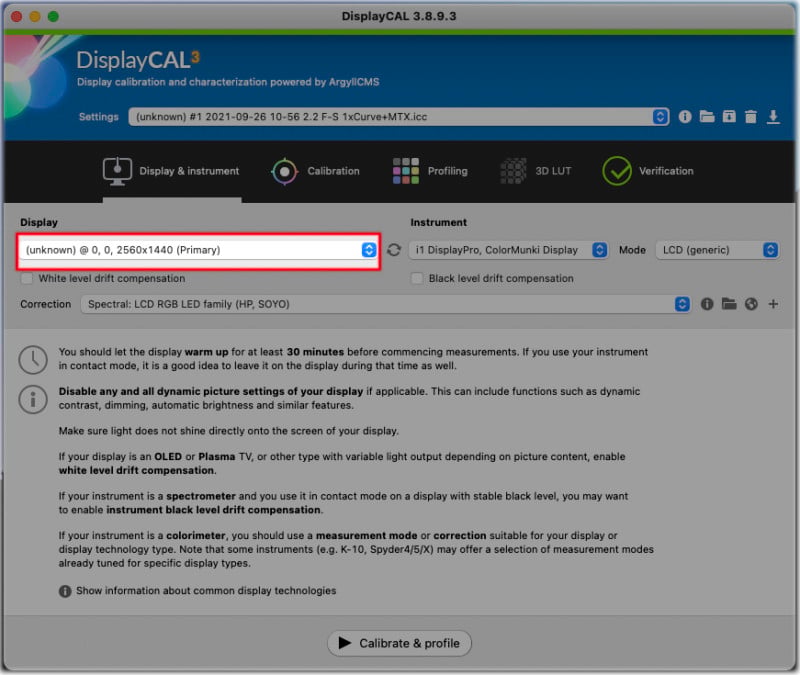Click the clock warm-up icon
This screenshot has width=800, height=675.
click(x=33, y=359)
